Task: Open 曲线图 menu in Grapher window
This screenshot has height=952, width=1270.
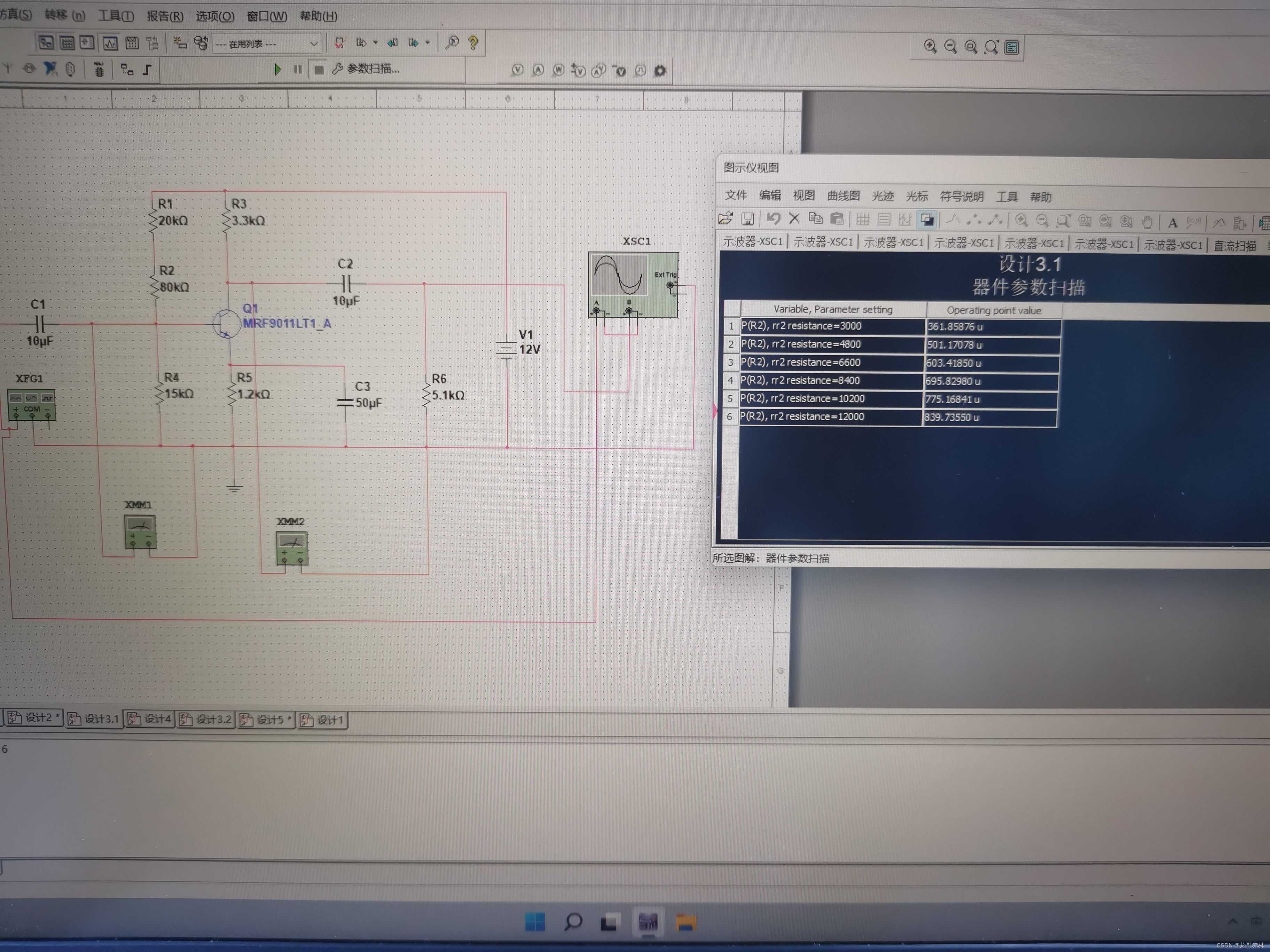Action: [844, 196]
